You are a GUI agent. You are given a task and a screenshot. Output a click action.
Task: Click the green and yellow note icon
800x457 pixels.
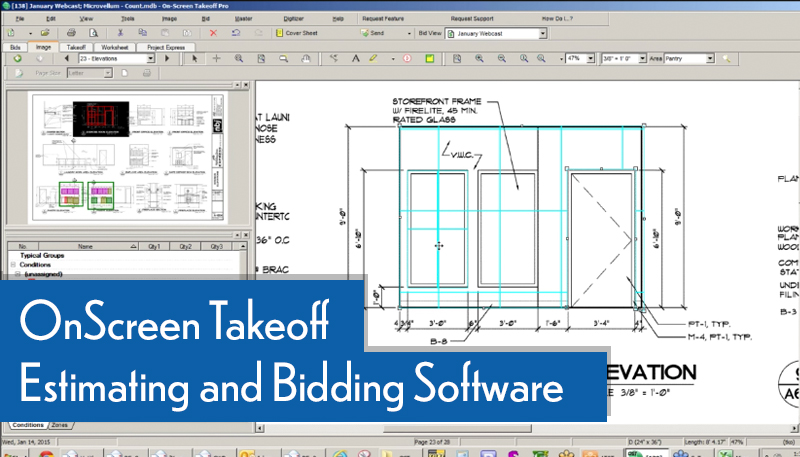[x=430, y=59]
